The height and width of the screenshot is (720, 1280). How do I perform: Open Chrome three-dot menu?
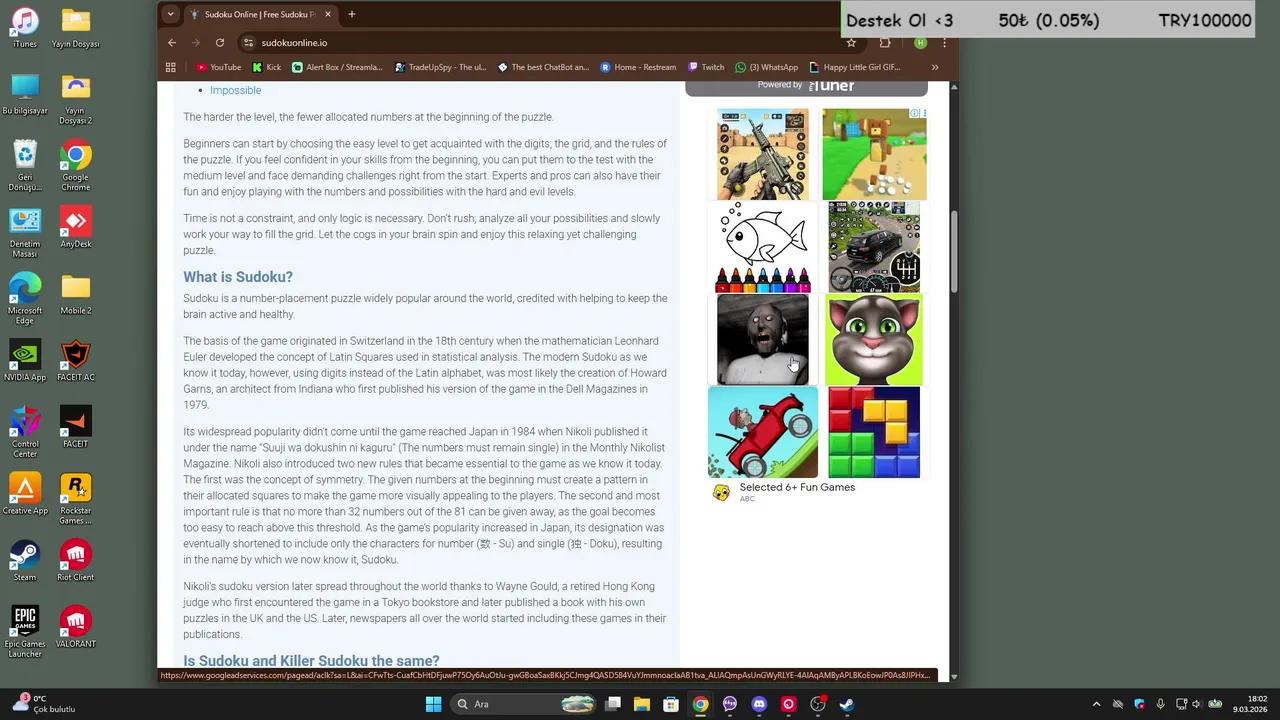click(944, 43)
